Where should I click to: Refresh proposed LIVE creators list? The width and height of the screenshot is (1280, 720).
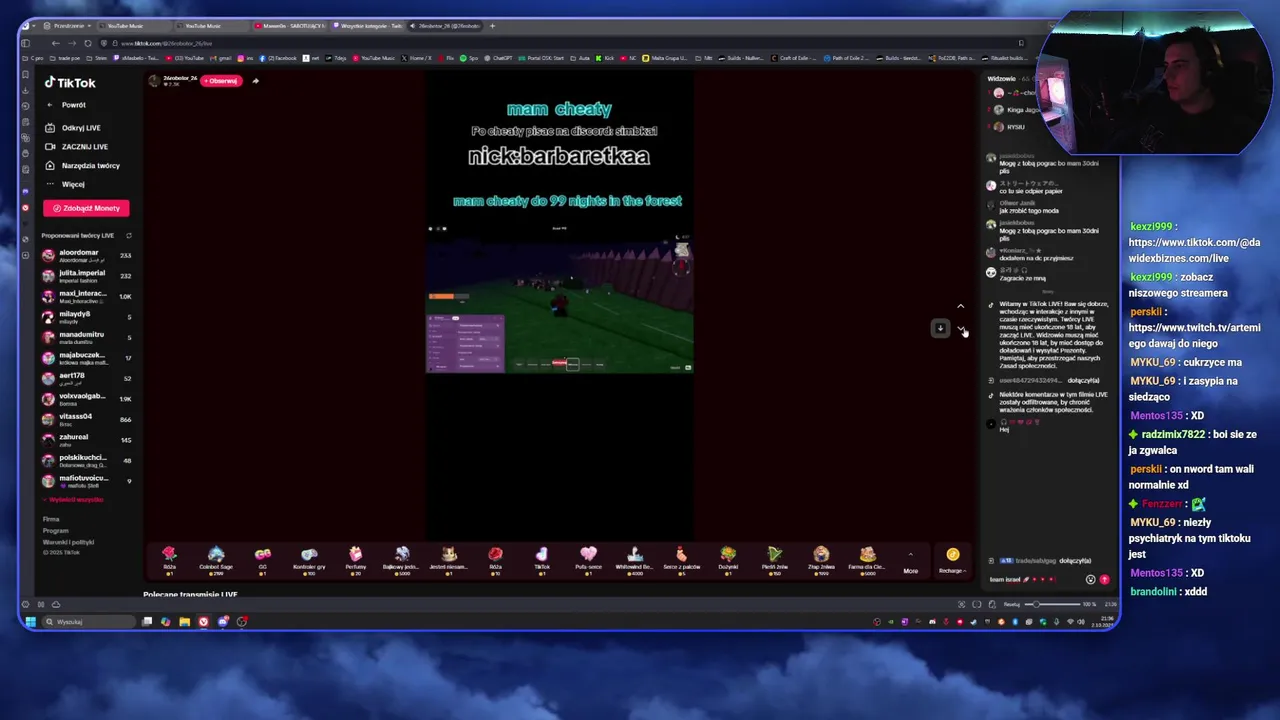tap(128, 236)
